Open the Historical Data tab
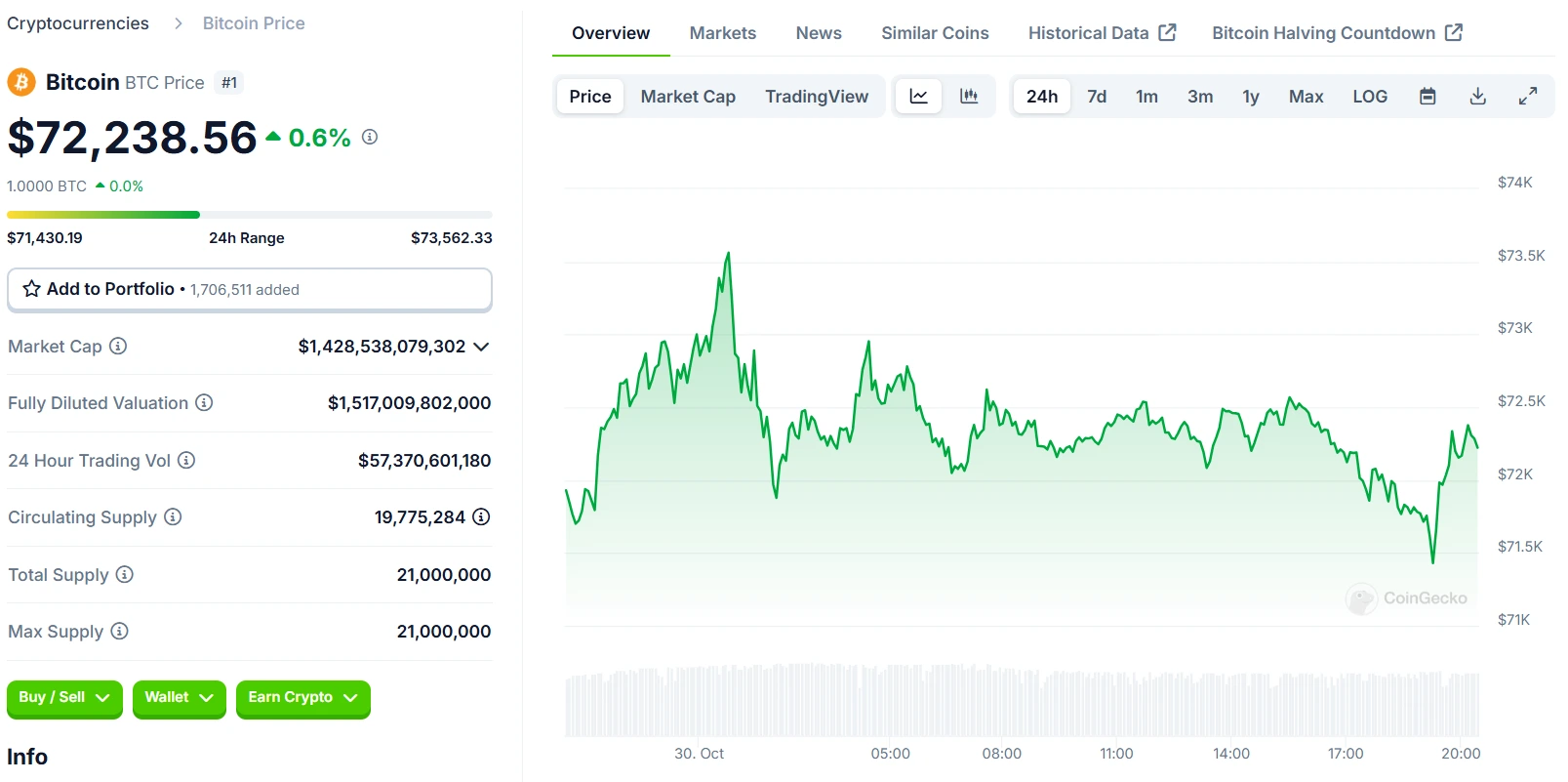Image resolution: width=1568 pixels, height=782 pixels. click(x=1102, y=33)
